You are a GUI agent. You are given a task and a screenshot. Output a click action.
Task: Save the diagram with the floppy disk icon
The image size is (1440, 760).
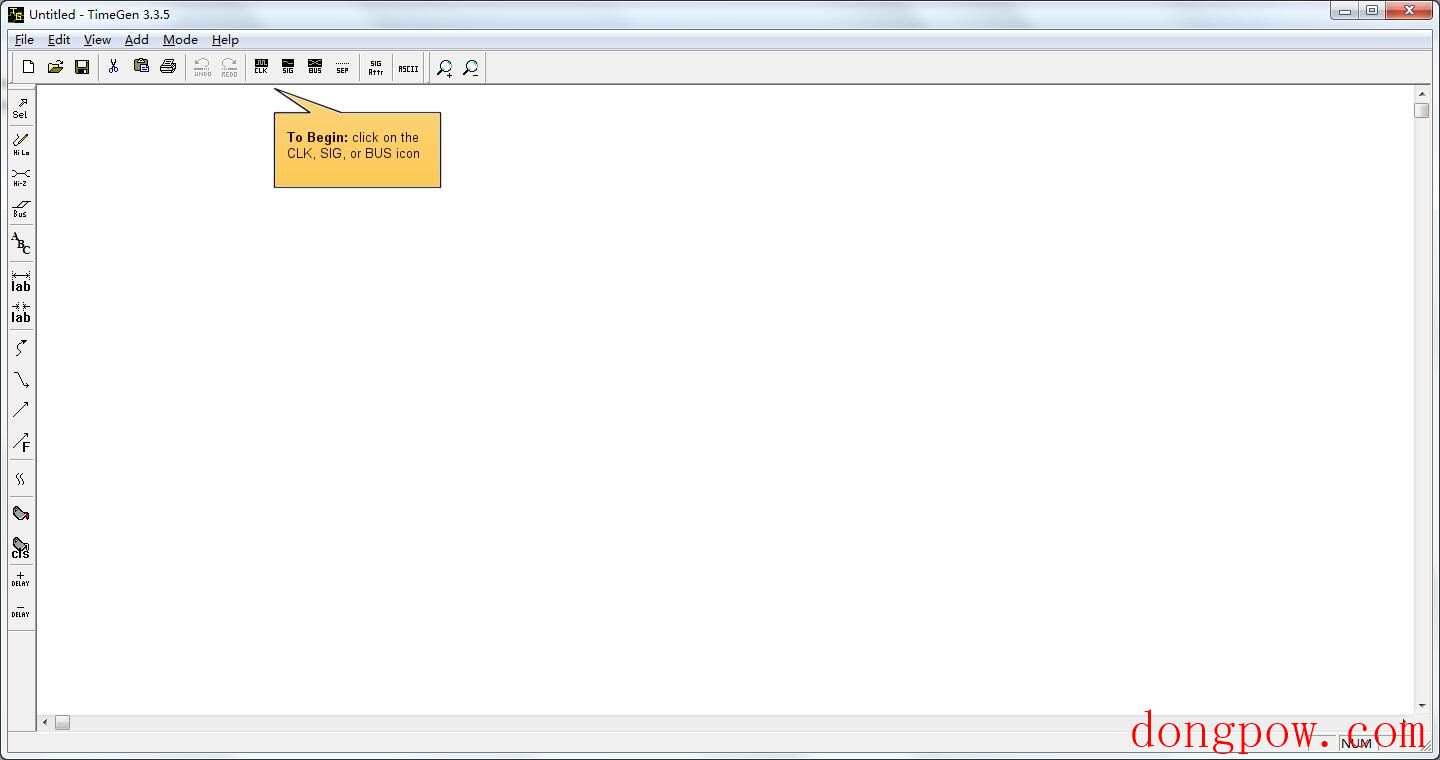[x=82, y=67]
